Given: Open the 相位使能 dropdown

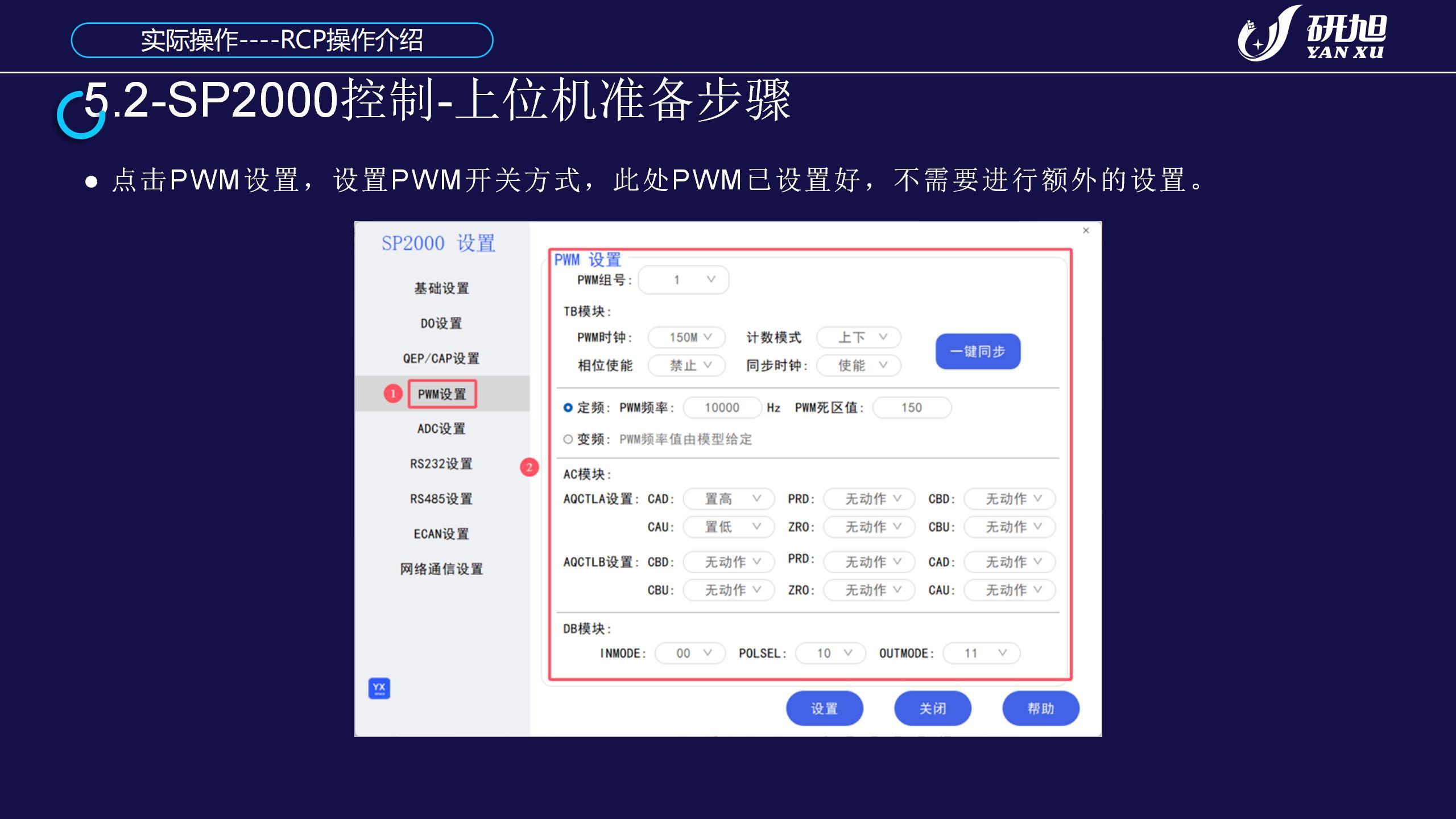Looking at the screenshot, I should point(687,365).
